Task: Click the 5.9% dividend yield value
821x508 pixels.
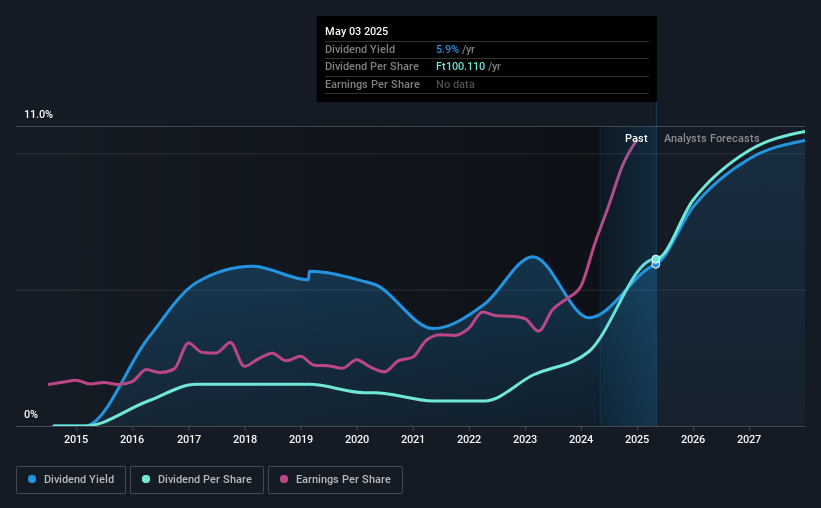Action: point(447,49)
